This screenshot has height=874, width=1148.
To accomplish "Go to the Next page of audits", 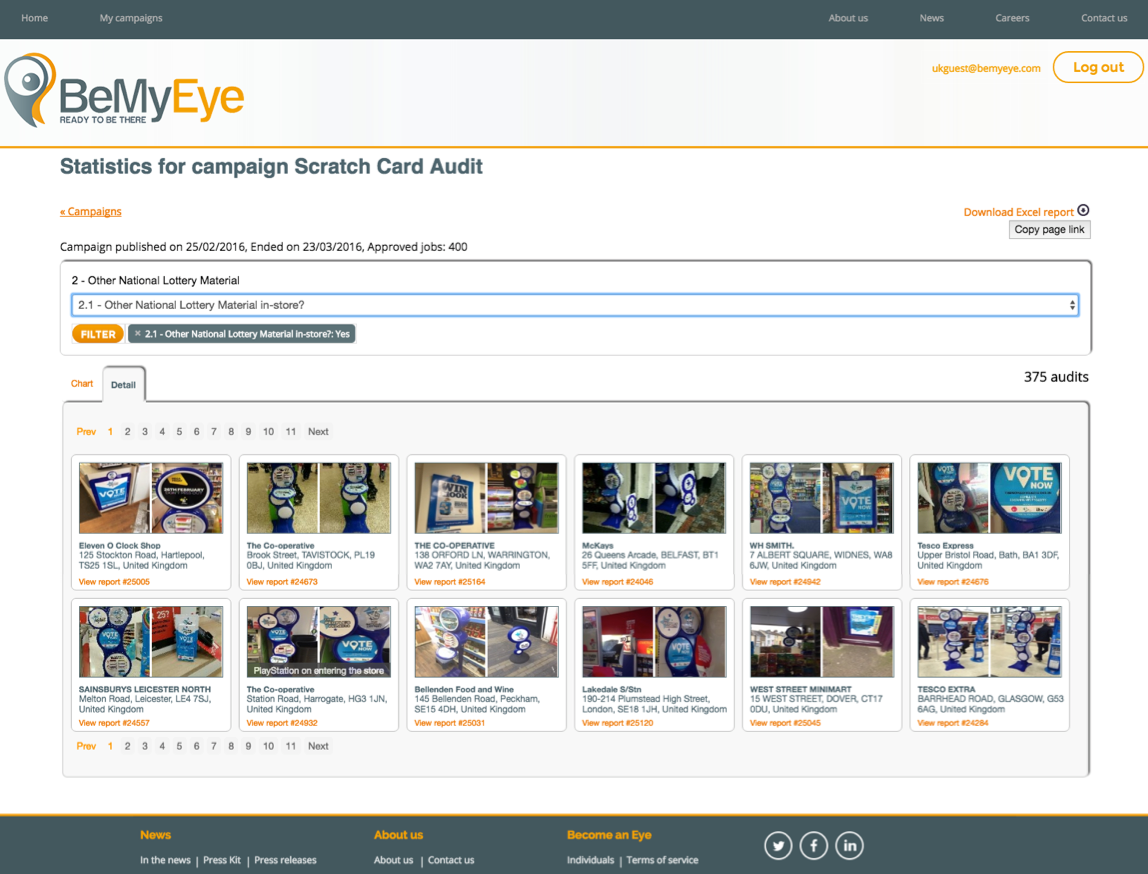I will point(318,431).
